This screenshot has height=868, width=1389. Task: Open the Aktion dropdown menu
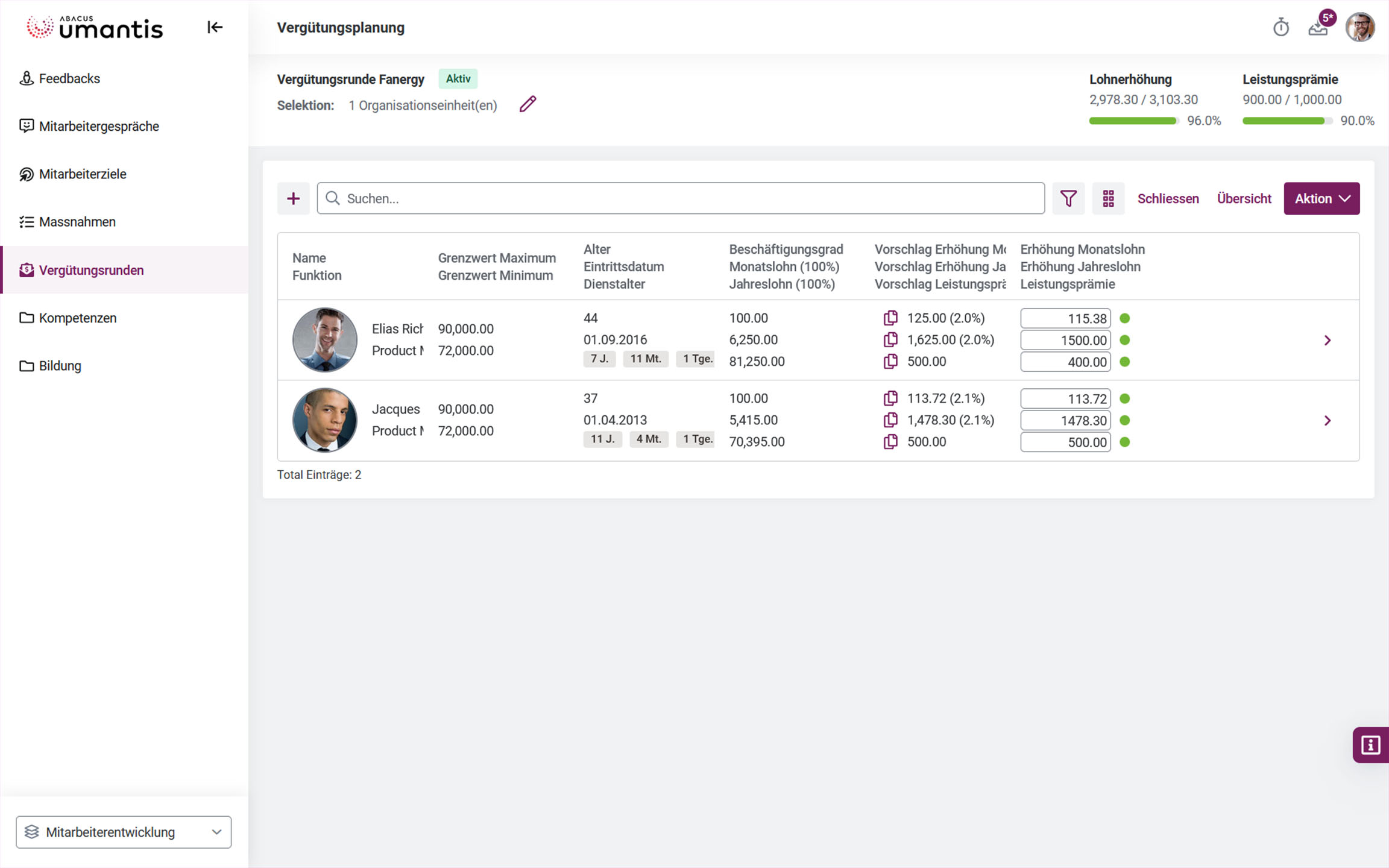(x=1321, y=198)
